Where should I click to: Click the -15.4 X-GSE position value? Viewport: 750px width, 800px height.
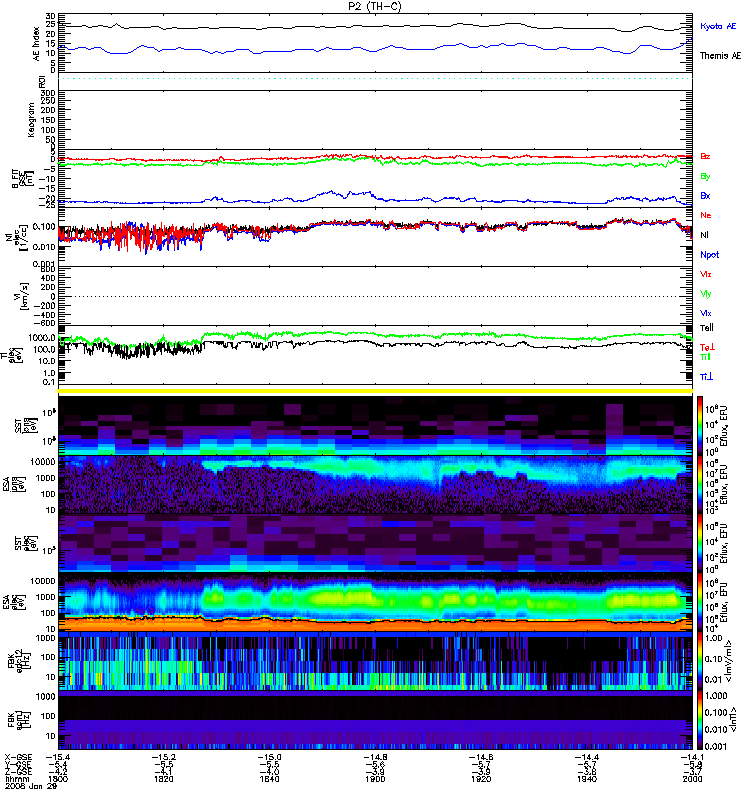(58, 757)
